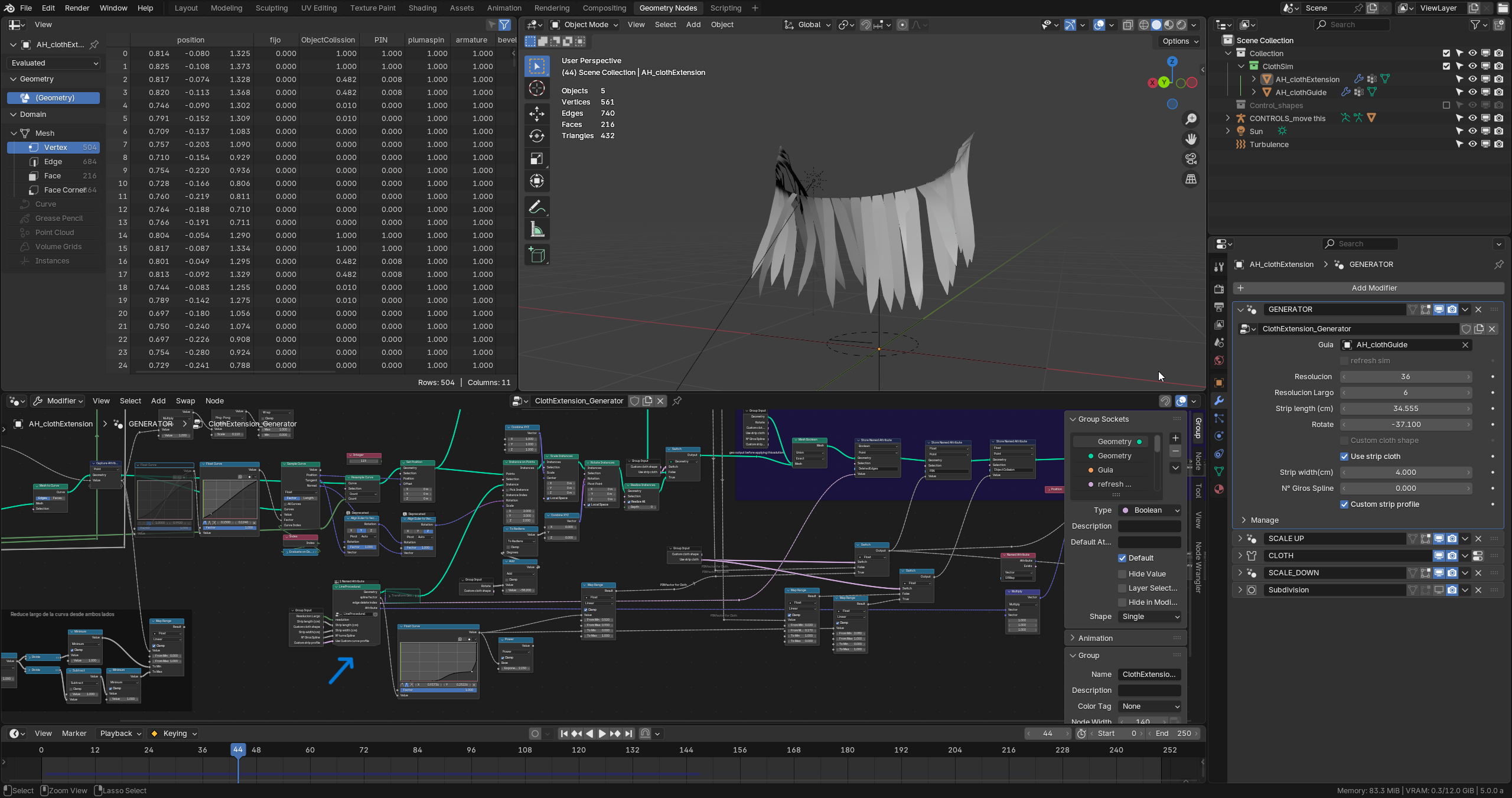Expand the SCALE UP modifier panel
1512x798 pixels.
[1240, 539]
